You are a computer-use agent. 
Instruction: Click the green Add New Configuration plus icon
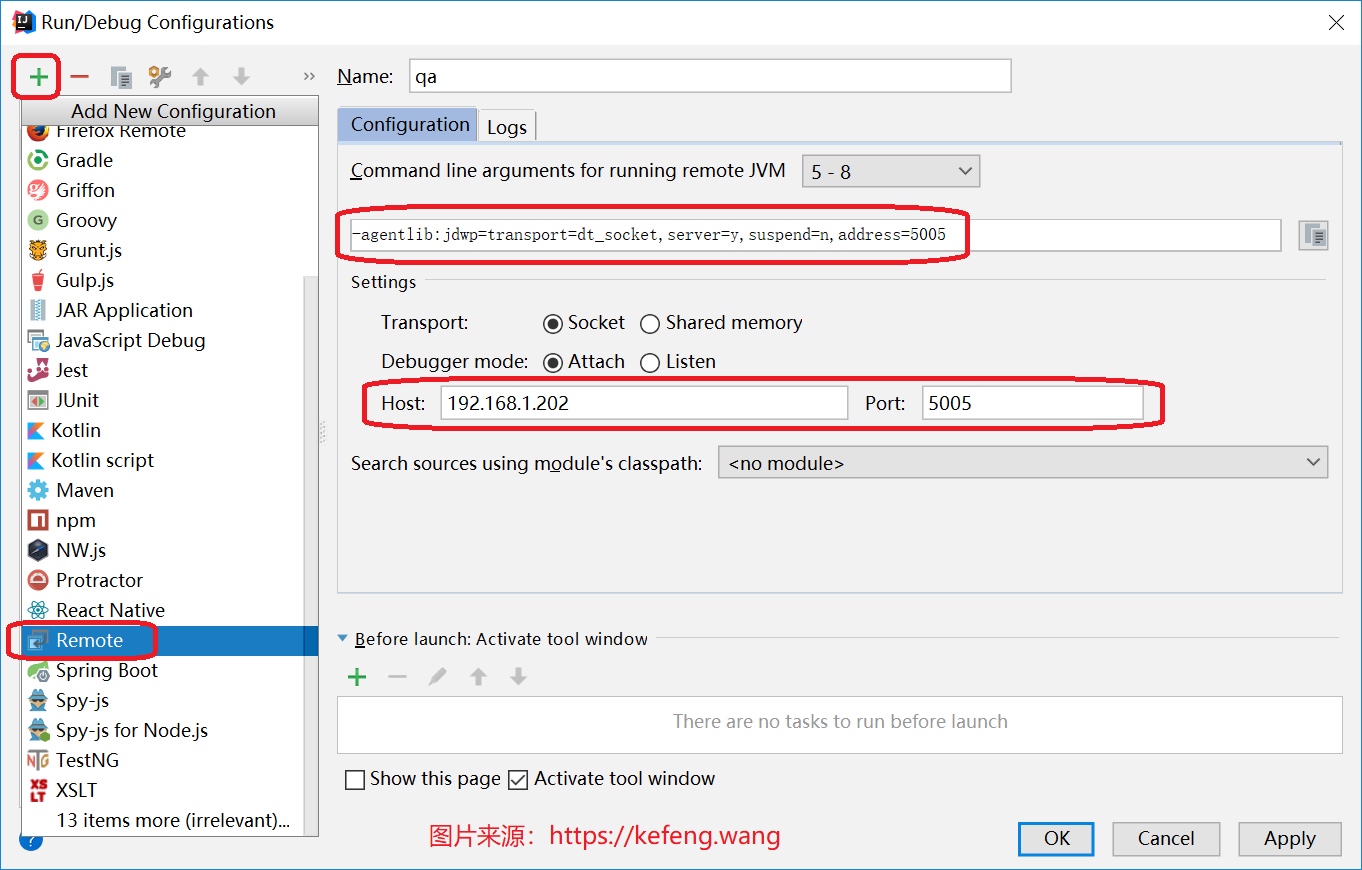coord(38,77)
